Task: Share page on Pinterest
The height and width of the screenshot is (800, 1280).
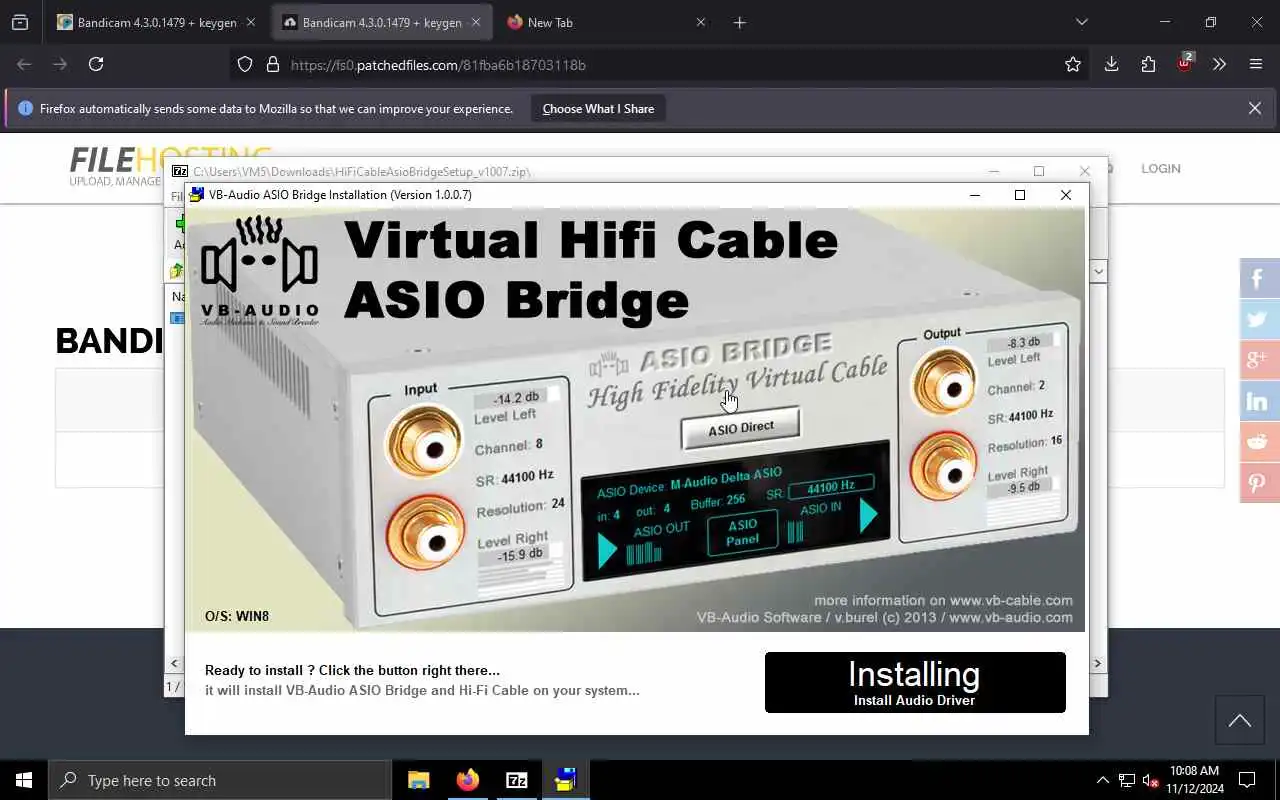Action: [x=1259, y=483]
